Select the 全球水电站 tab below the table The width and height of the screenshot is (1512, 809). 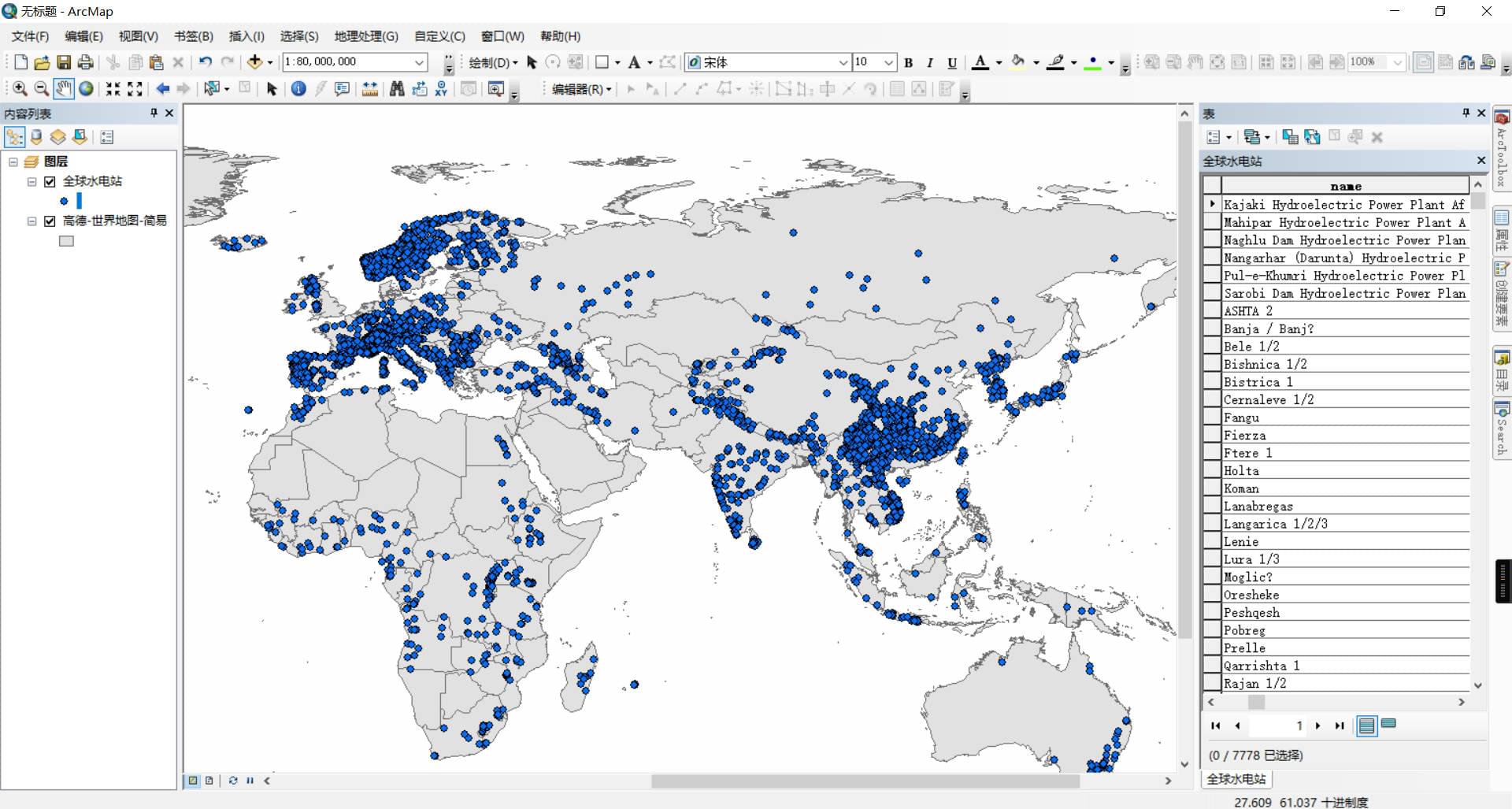click(1236, 779)
